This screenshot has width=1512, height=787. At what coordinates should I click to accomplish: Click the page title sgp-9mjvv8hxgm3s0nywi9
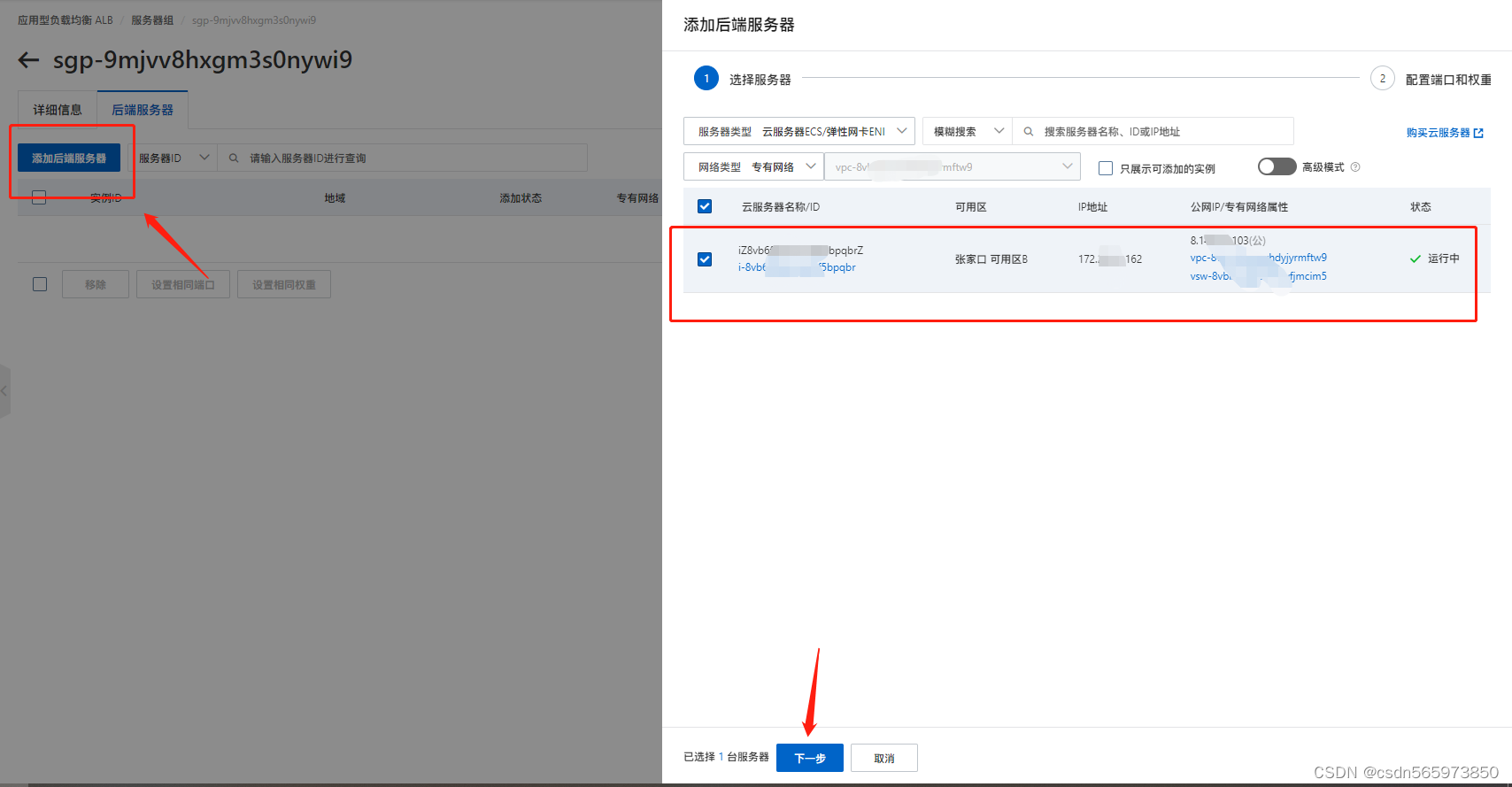click(x=203, y=60)
